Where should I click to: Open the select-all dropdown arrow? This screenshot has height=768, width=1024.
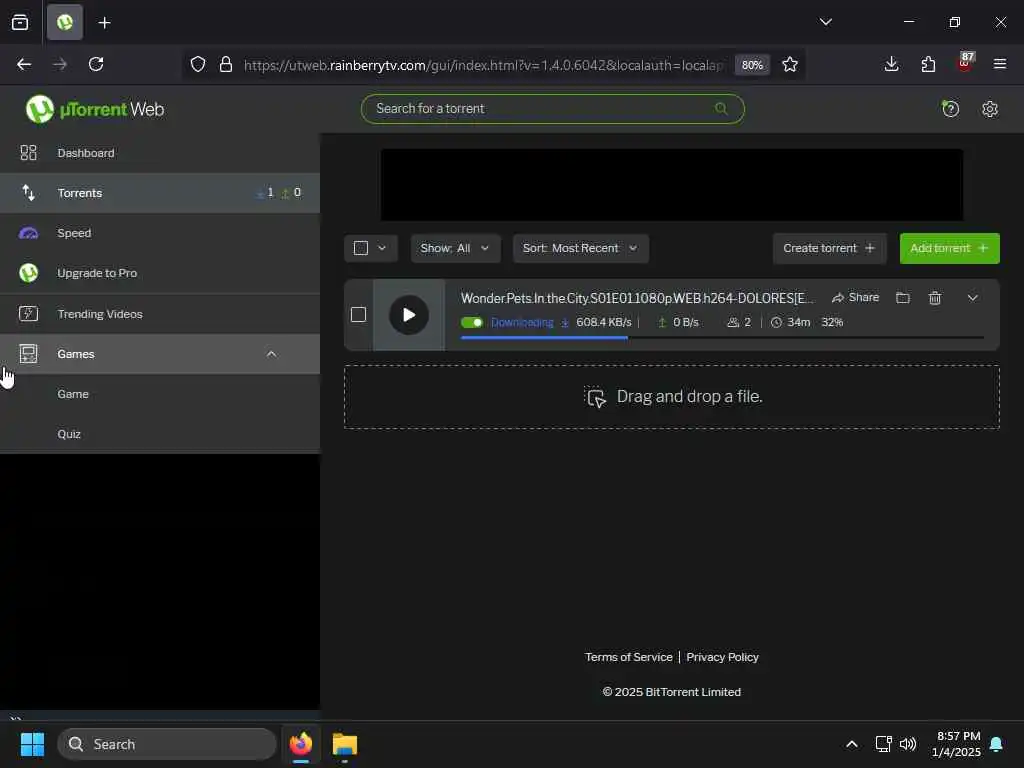click(382, 248)
